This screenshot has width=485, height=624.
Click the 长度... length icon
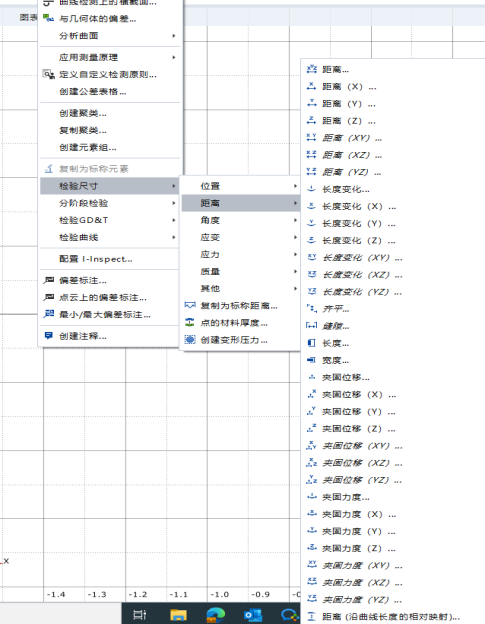pyautogui.click(x=312, y=343)
